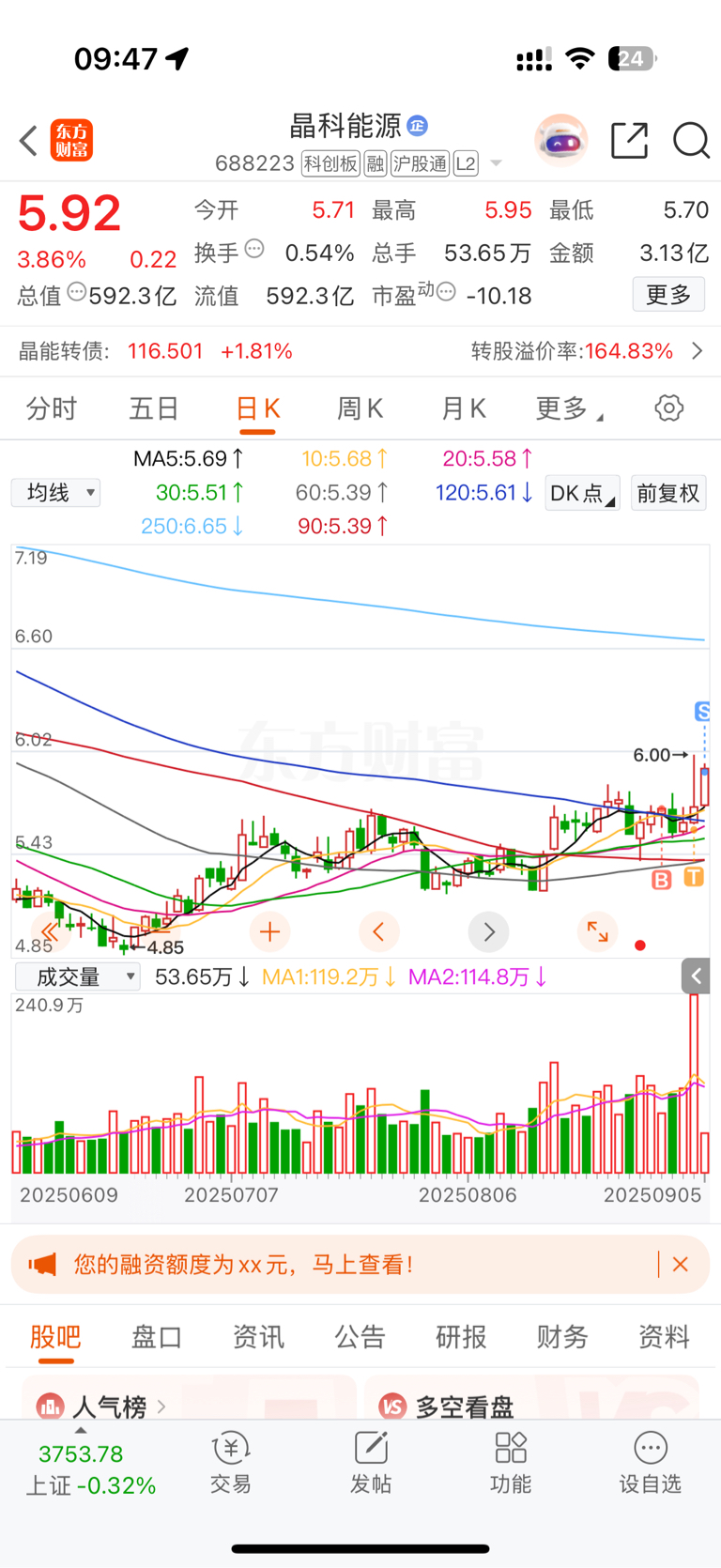Tap the 250:6.65 moving average value
The height and width of the screenshot is (1568, 721).
click(192, 526)
